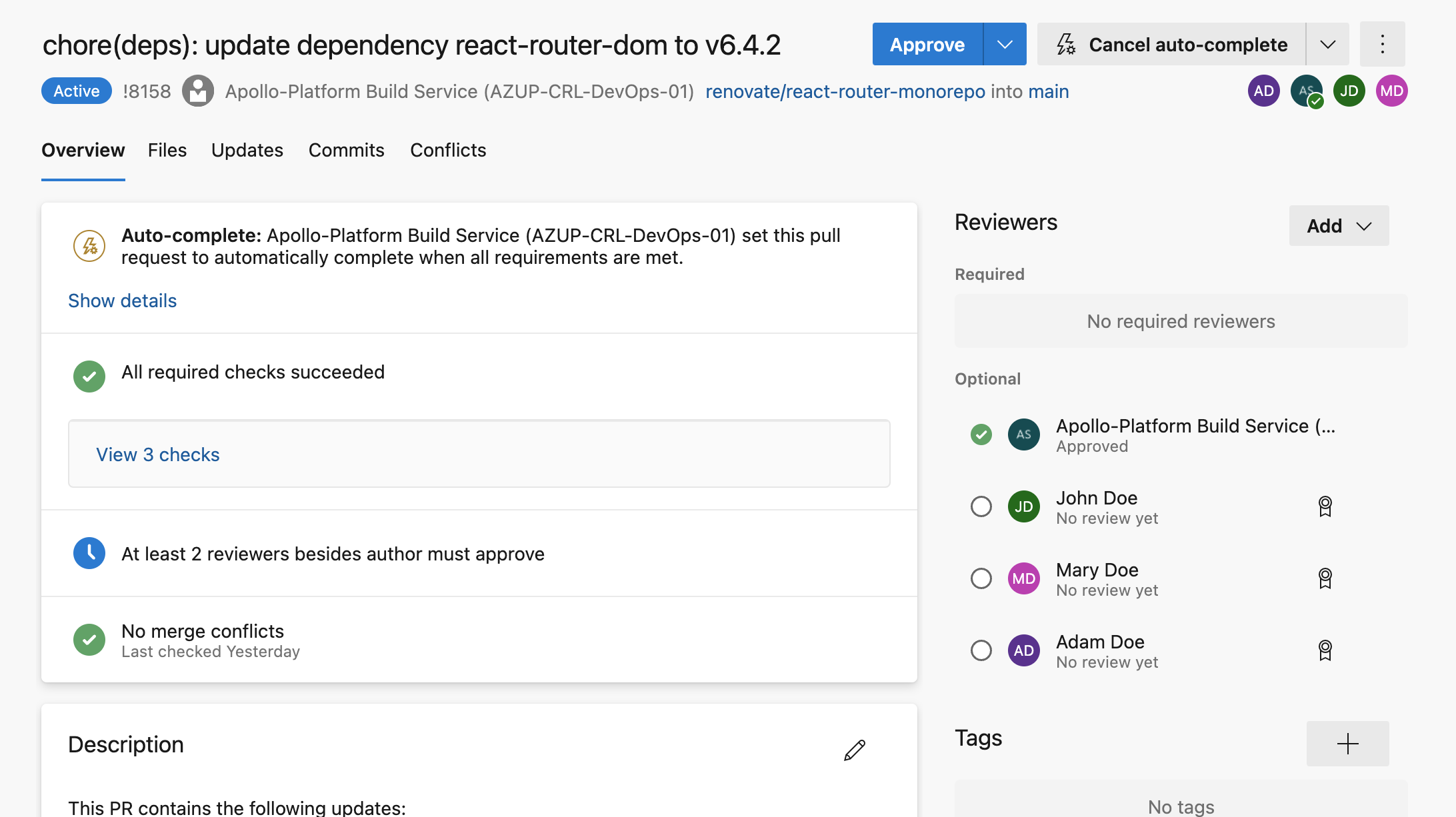Click Show details for auto-complete

point(122,301)
